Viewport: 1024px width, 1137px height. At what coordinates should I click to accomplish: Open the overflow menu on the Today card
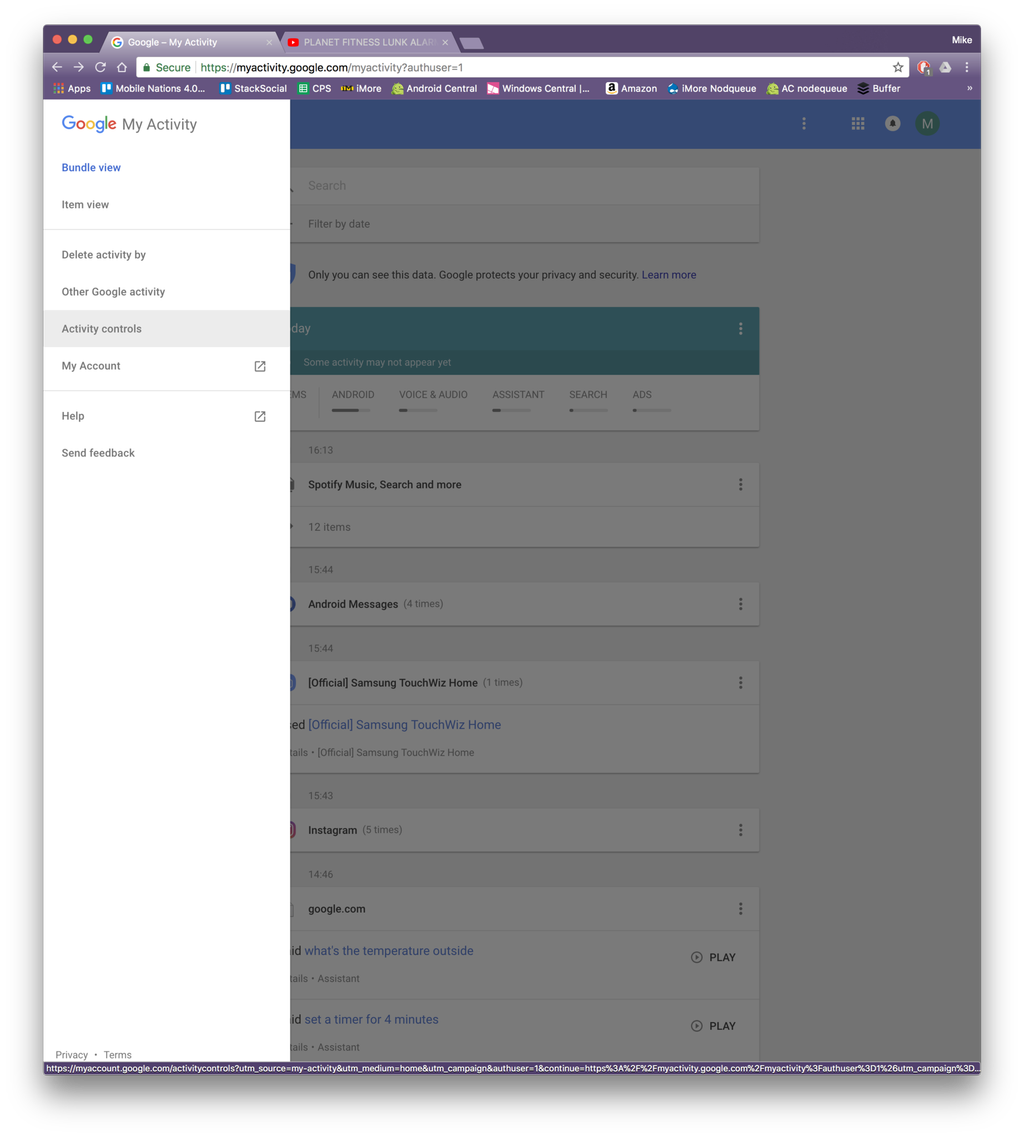(x=741, y=327)
